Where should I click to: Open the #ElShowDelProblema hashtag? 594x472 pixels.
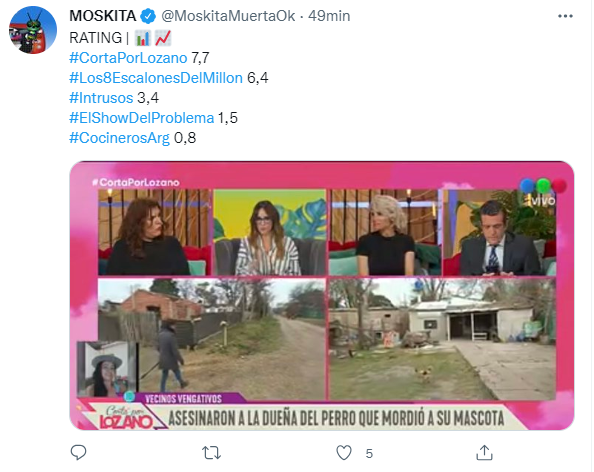[142, 118]
